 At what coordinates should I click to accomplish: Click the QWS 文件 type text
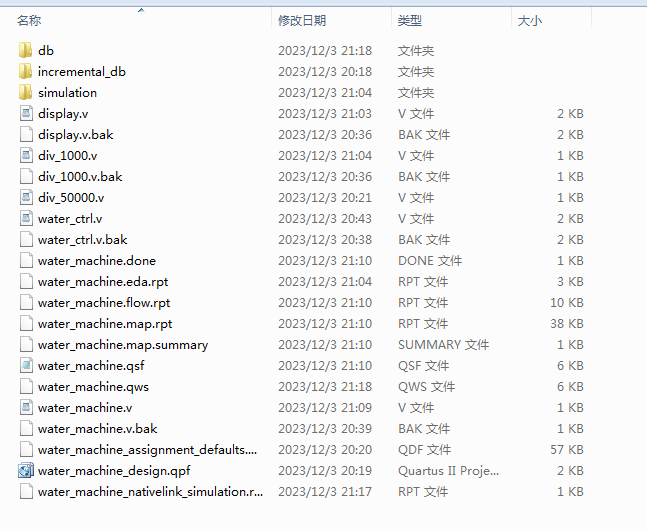click(427, 387)
